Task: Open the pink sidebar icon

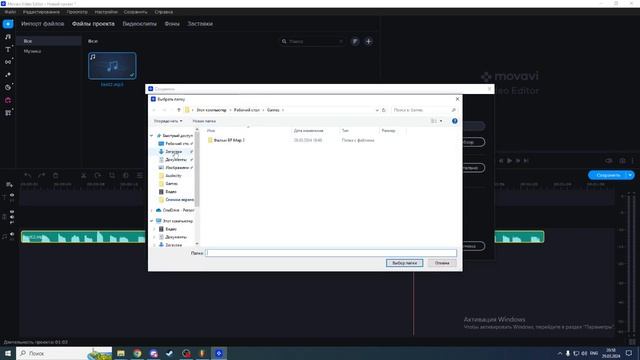Action: 8,100
